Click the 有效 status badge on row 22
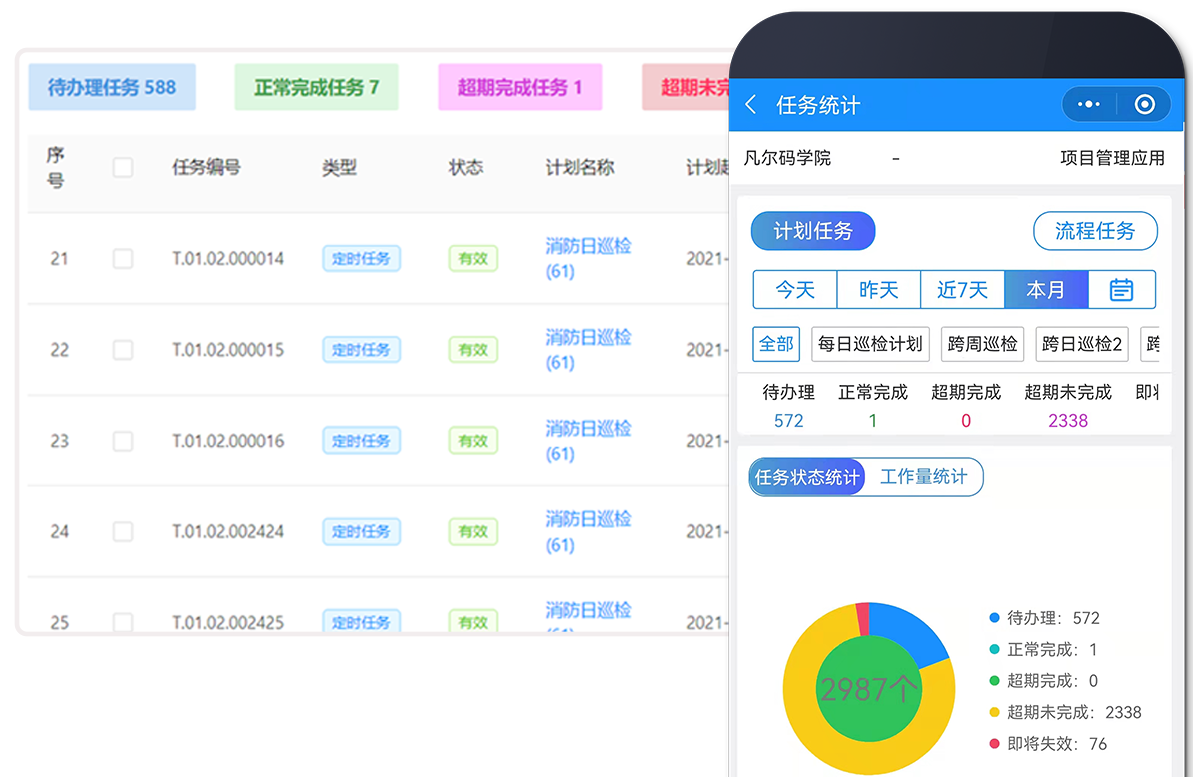This screenshot has height=777, width=1193. [472, 349]
